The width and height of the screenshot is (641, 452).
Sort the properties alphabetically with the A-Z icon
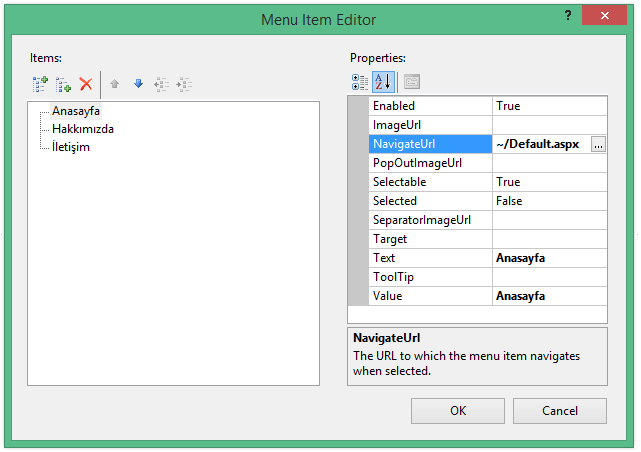click(383, 82)
